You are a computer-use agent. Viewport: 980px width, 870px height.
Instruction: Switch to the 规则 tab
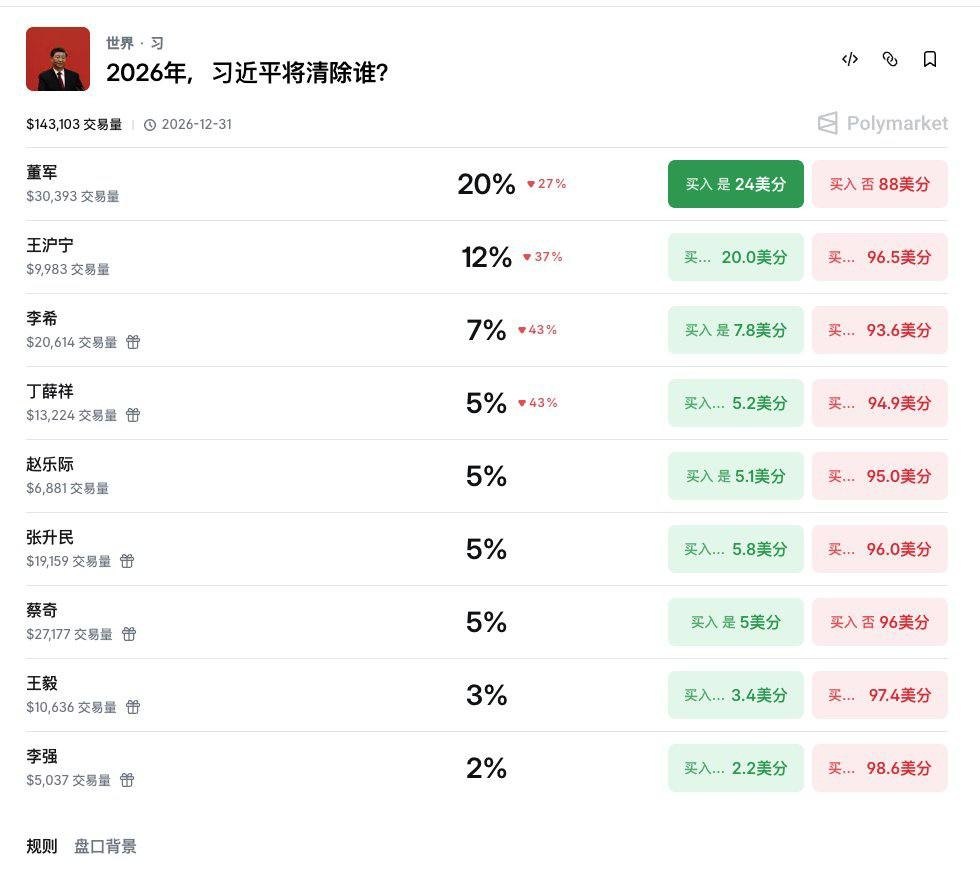42,846
